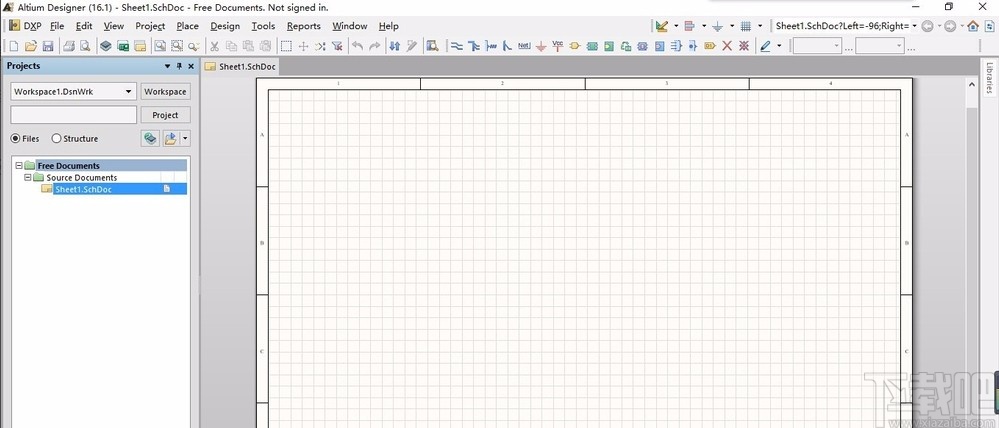Undo the last action
The height and width of the screenshot is (428, 999).
[x=357, y=46]
